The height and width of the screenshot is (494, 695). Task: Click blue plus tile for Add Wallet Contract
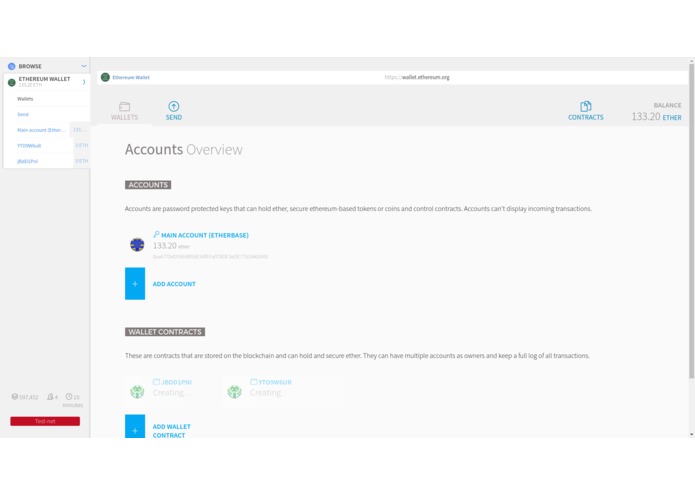(x=135, y=426)
